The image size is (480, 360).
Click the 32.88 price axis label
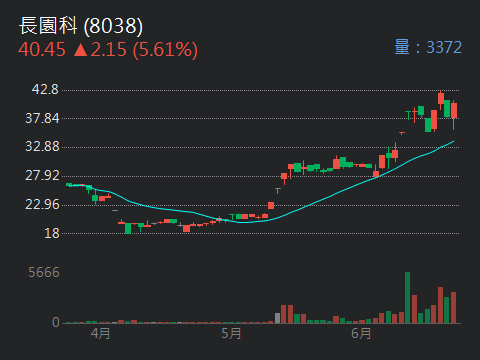coord(42,146)
